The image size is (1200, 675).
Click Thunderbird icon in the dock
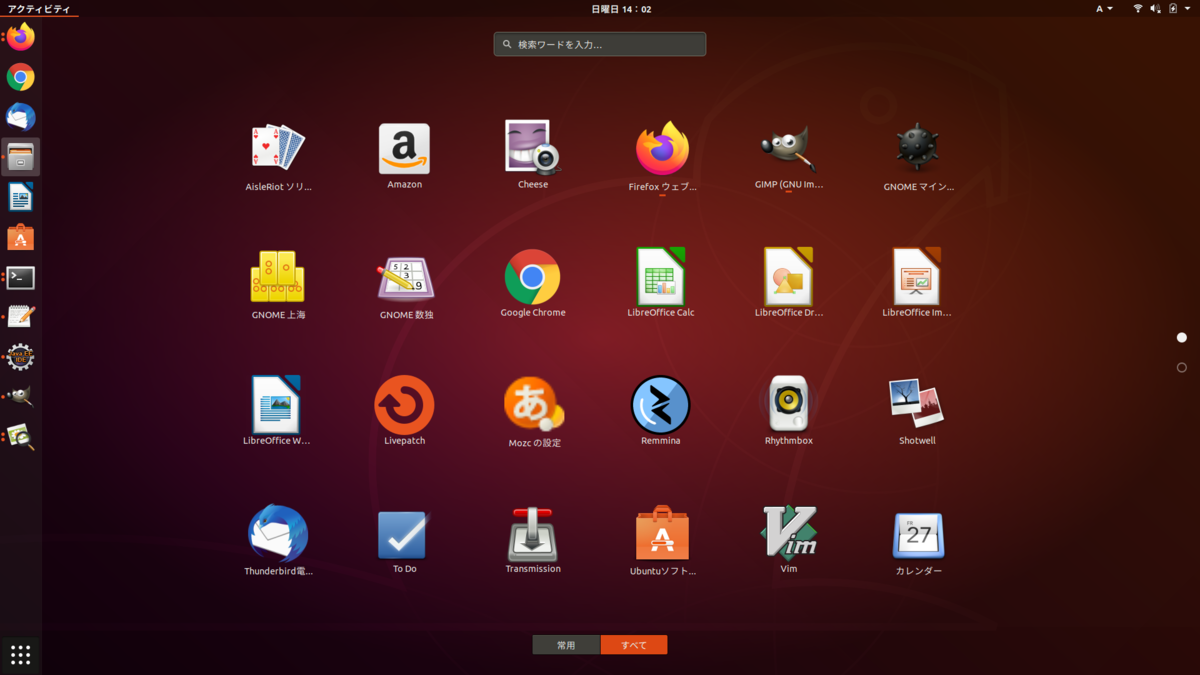(21, 117)
